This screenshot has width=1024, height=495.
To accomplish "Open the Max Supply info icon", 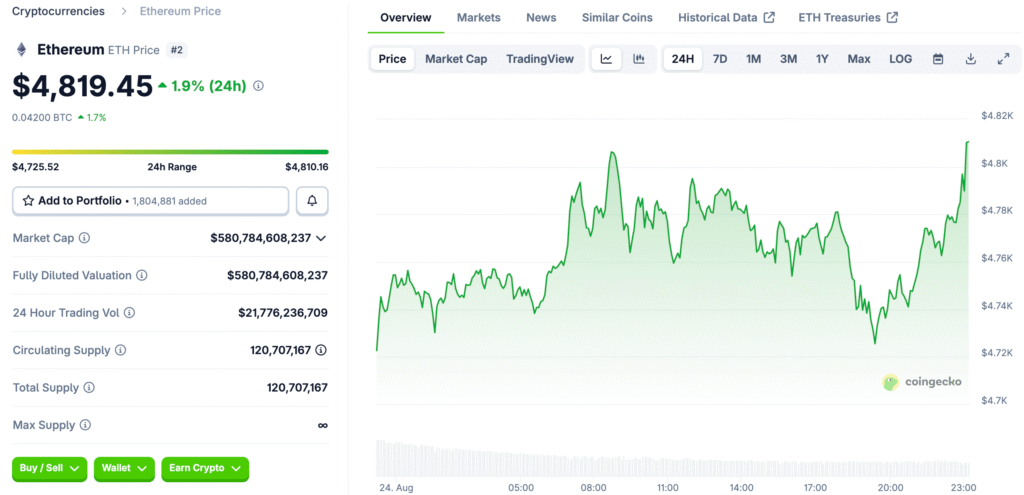I will [x=85, y=425].
